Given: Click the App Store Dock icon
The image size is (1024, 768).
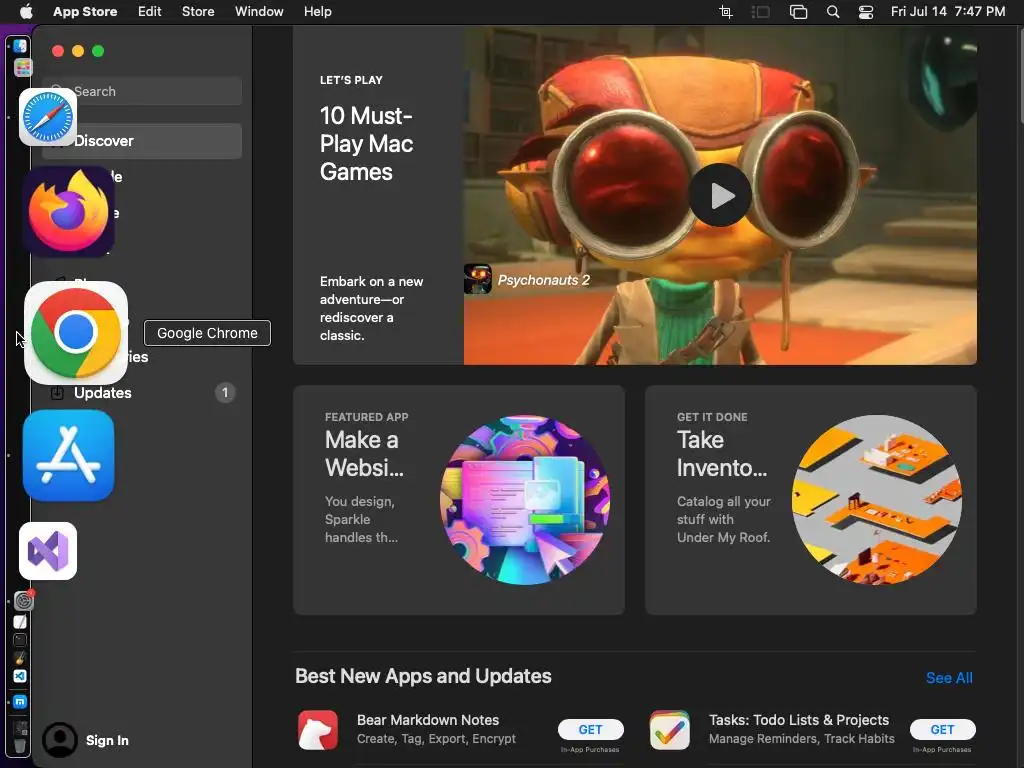Looking at the screenshot, I should (x=69, y=455).
